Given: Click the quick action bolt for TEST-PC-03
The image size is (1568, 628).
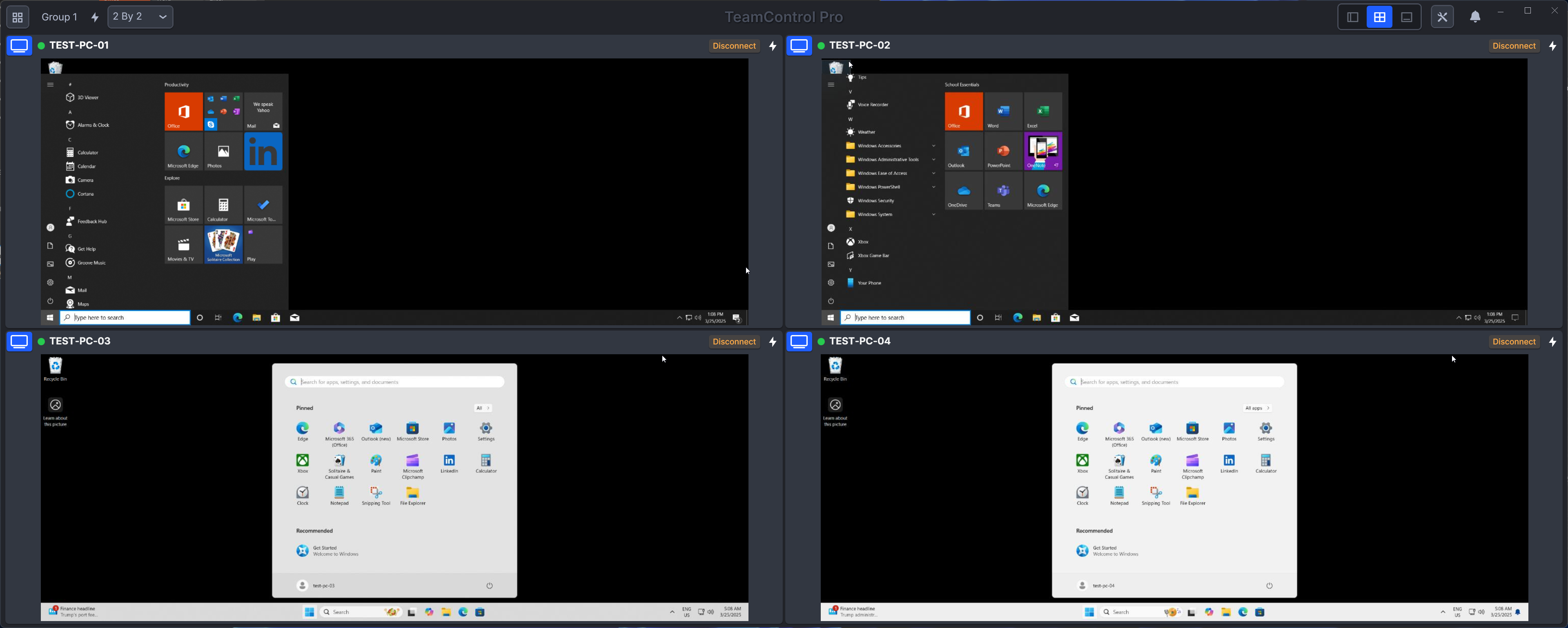Looking at the screenshot, I should click(x=773, y=342).
